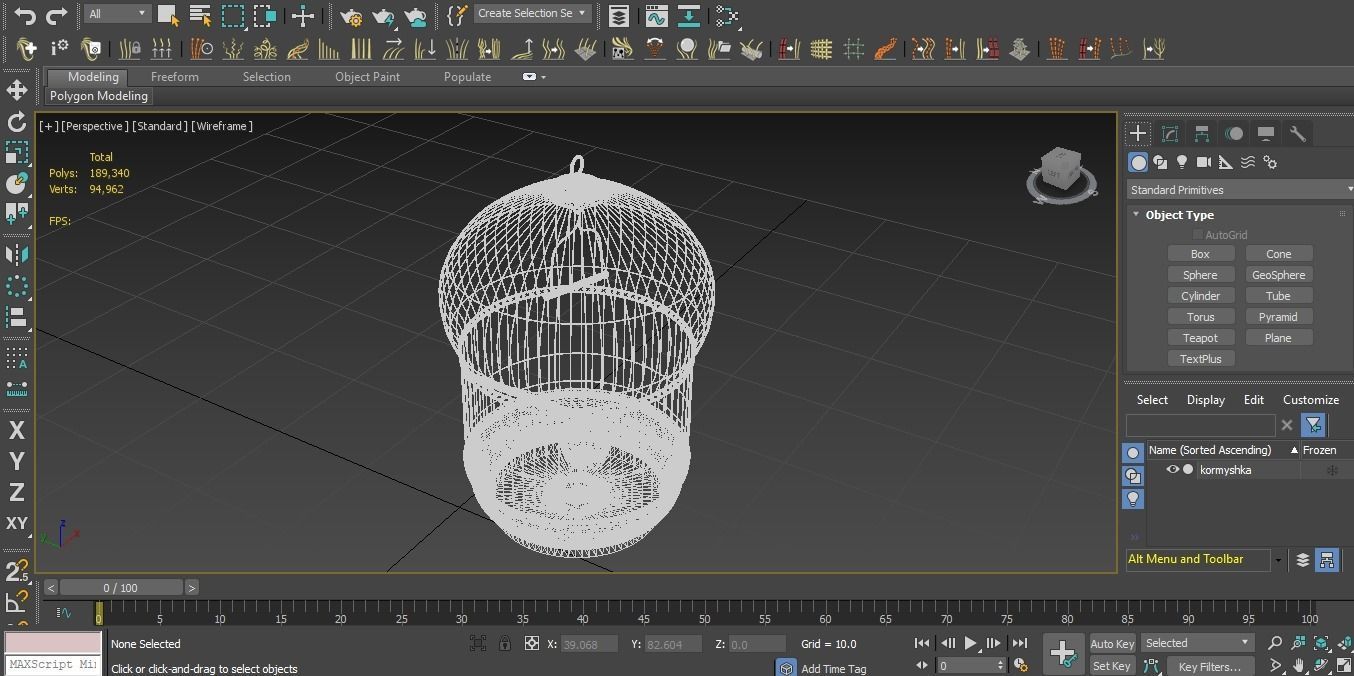Click the Render Production teapot icon

tap(415, 15)
